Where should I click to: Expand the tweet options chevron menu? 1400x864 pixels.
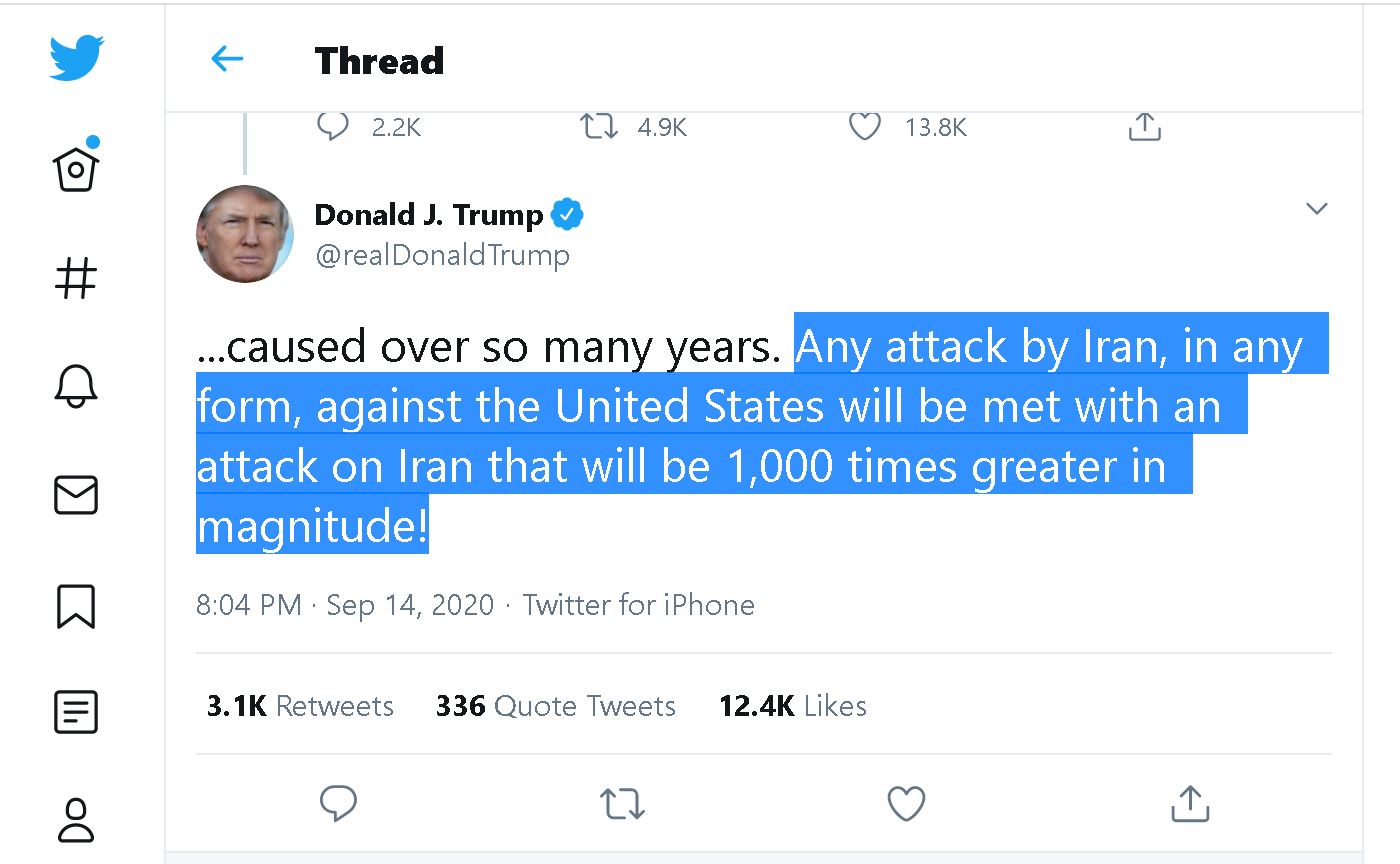tap(1317, 209)
